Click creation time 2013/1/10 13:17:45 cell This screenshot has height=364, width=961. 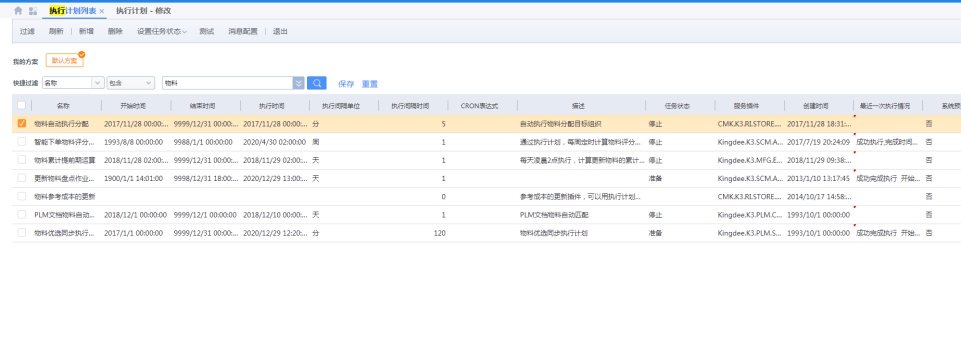click(x=818, y=178)
